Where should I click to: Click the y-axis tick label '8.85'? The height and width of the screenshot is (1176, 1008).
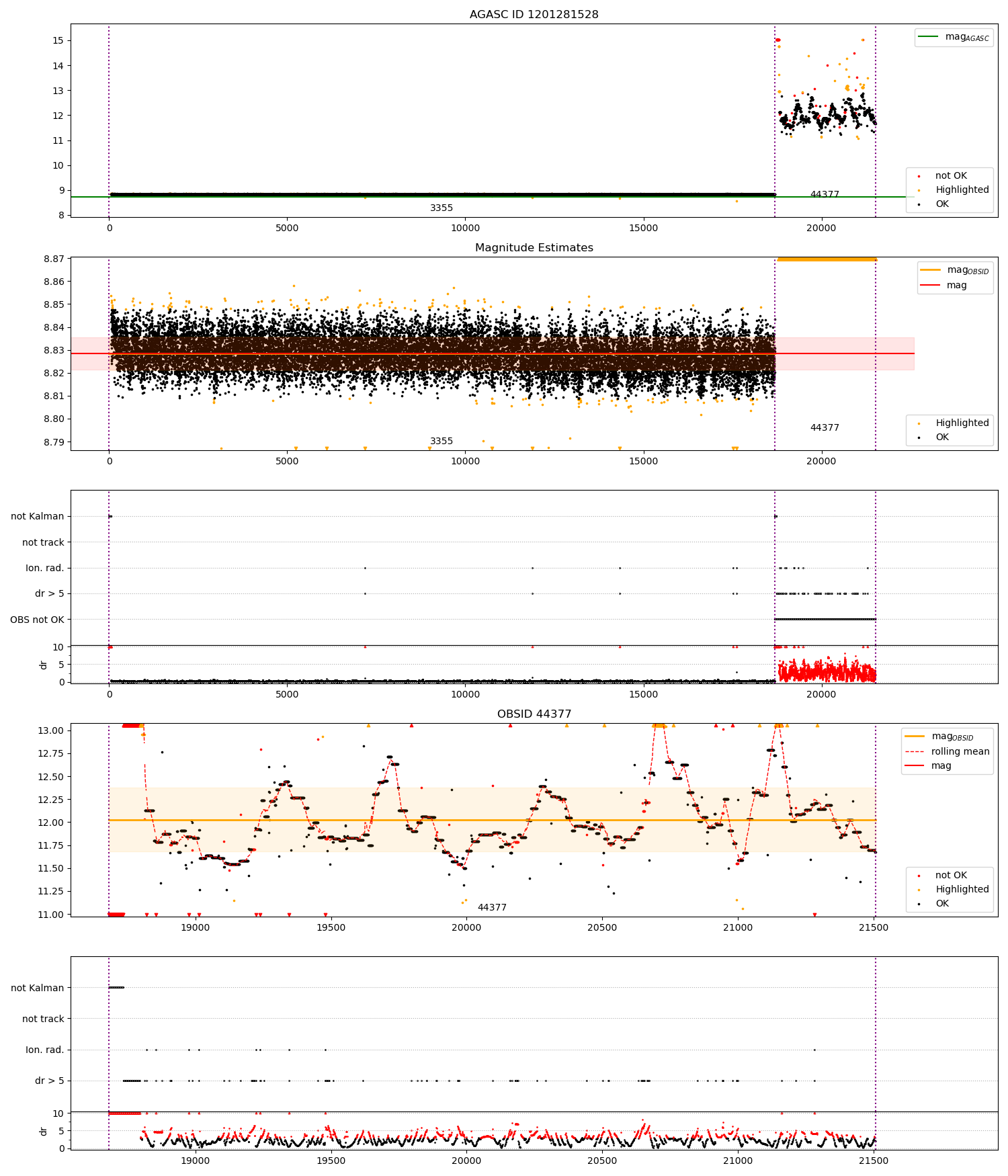tap(54, 304)
